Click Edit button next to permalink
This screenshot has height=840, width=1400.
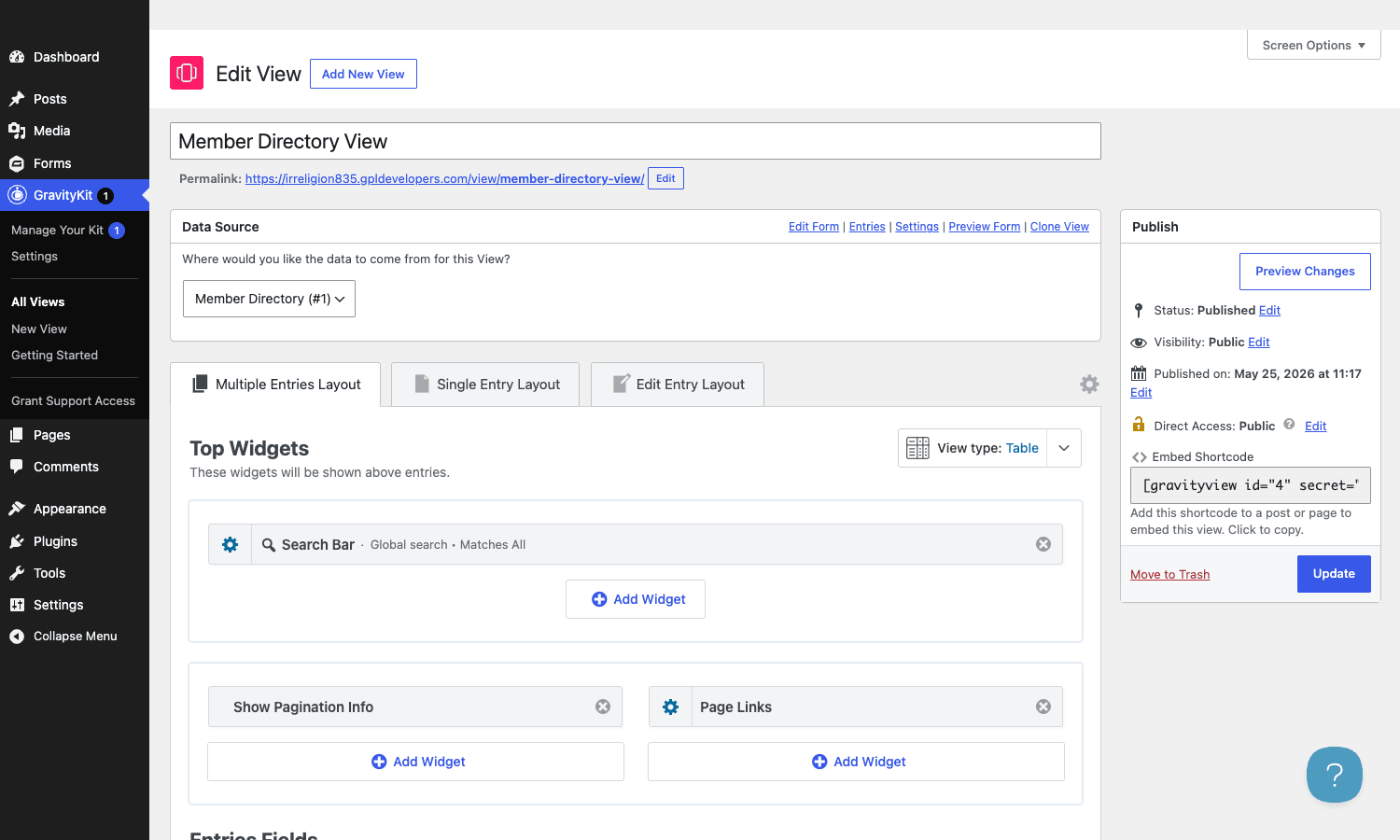[665, 178]
